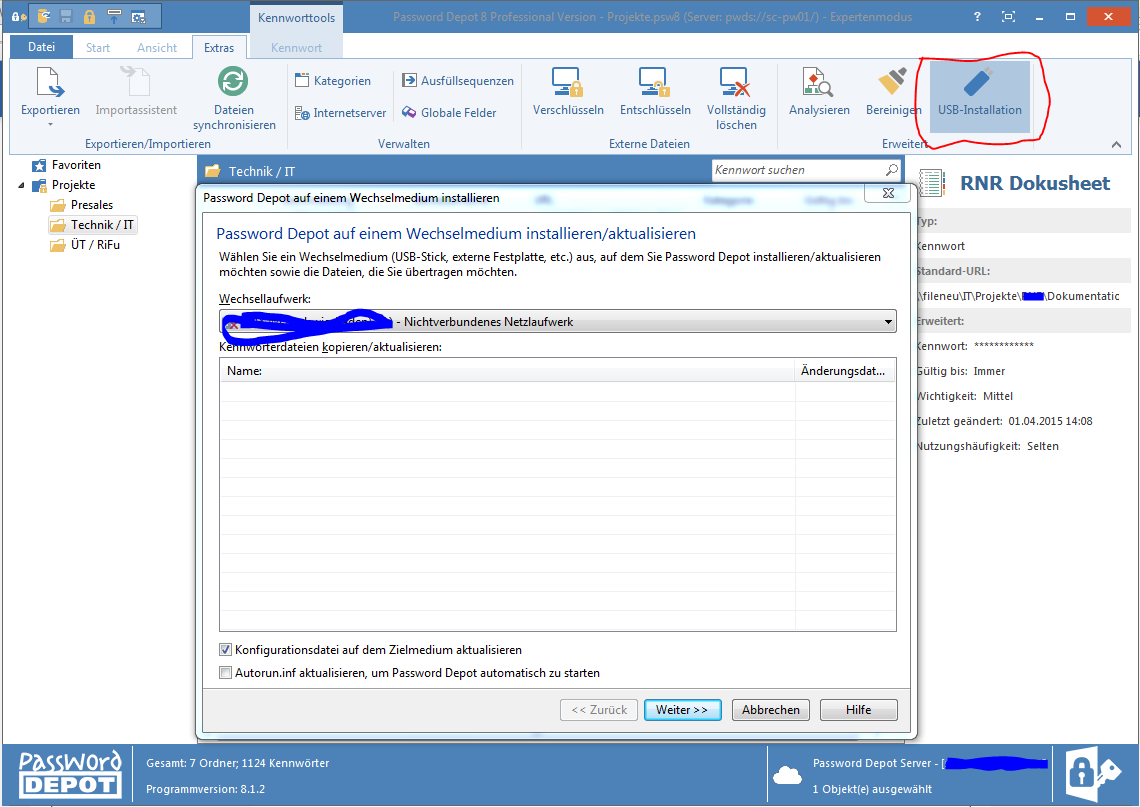Click the database refresh icon in quick access toolbar

[x=44, y=16]
